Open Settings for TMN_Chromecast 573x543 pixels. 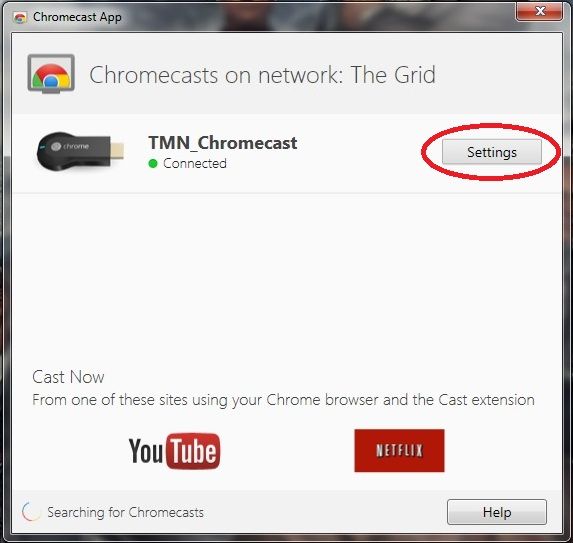[x=492, y=152]
